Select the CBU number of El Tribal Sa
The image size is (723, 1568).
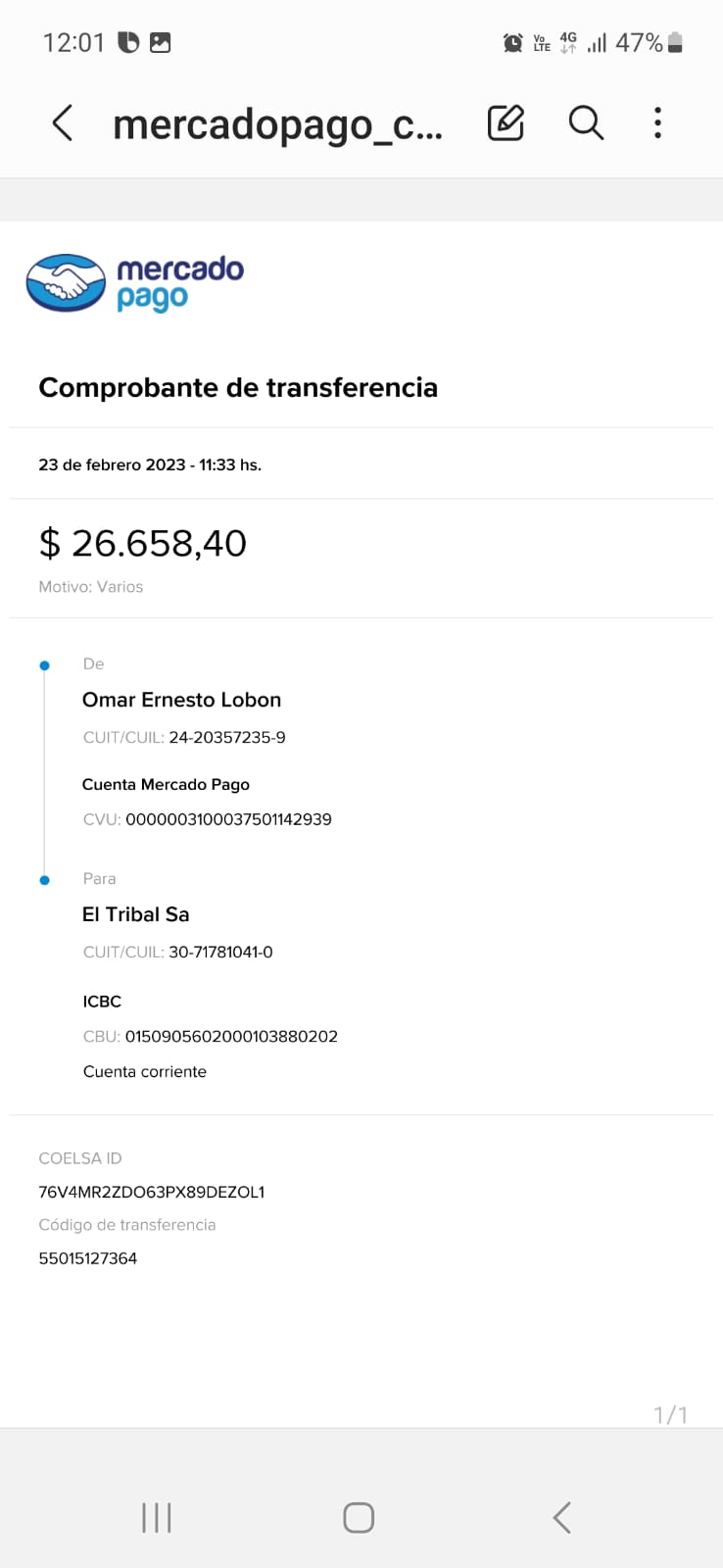pos(231,1037)
